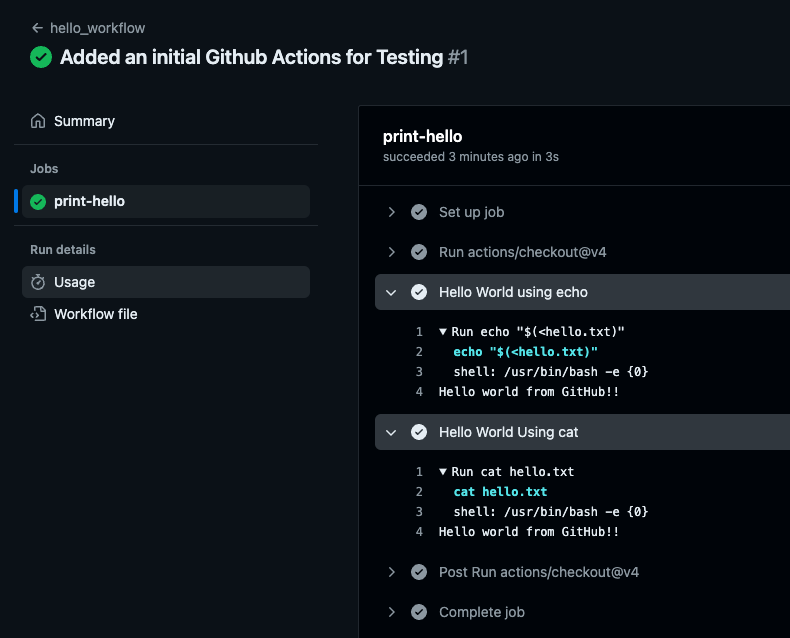
Task: Click the Complete job step label
Action: pos(482,612)
